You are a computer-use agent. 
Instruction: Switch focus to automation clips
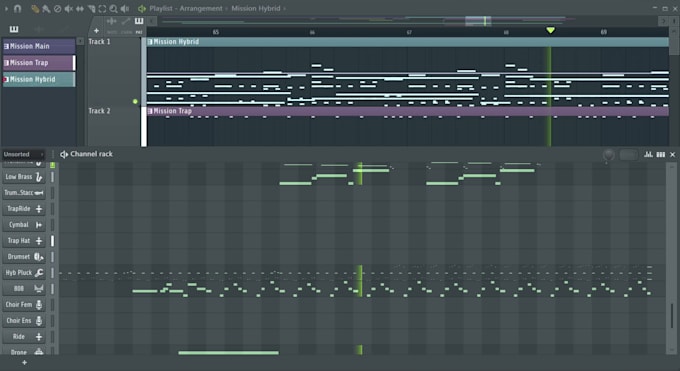coord(126,21)
